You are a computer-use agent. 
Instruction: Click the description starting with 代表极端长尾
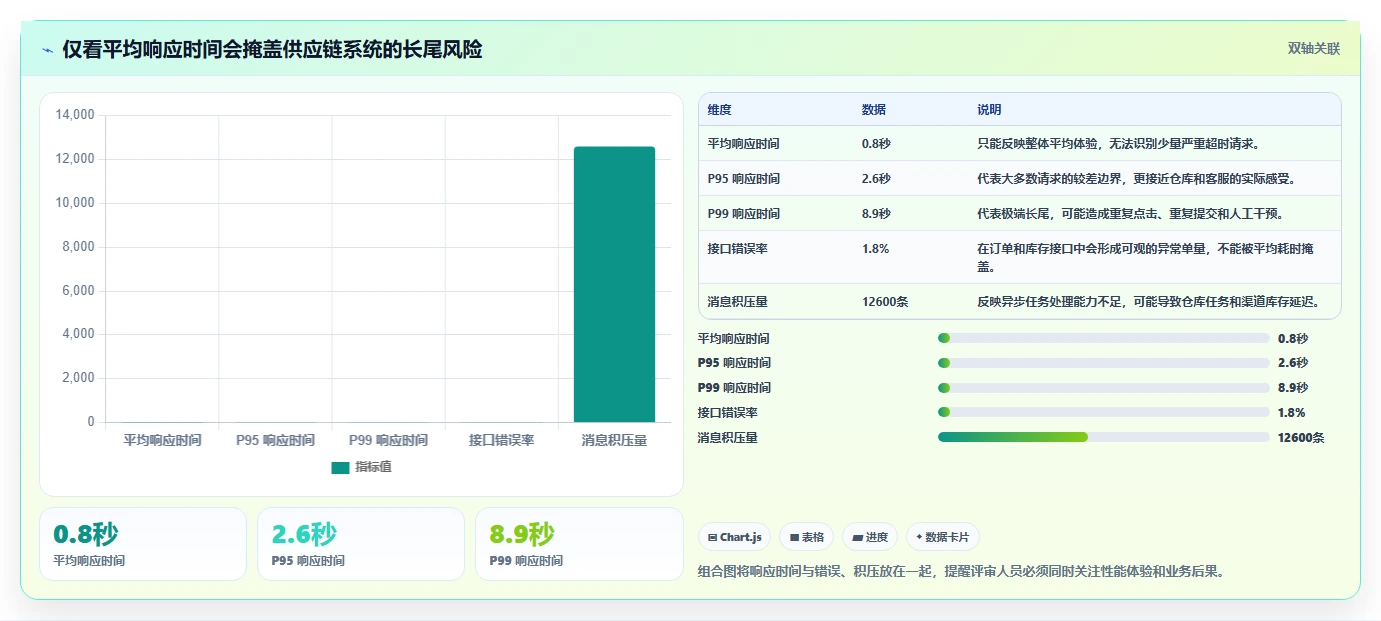click(1130, 214)
